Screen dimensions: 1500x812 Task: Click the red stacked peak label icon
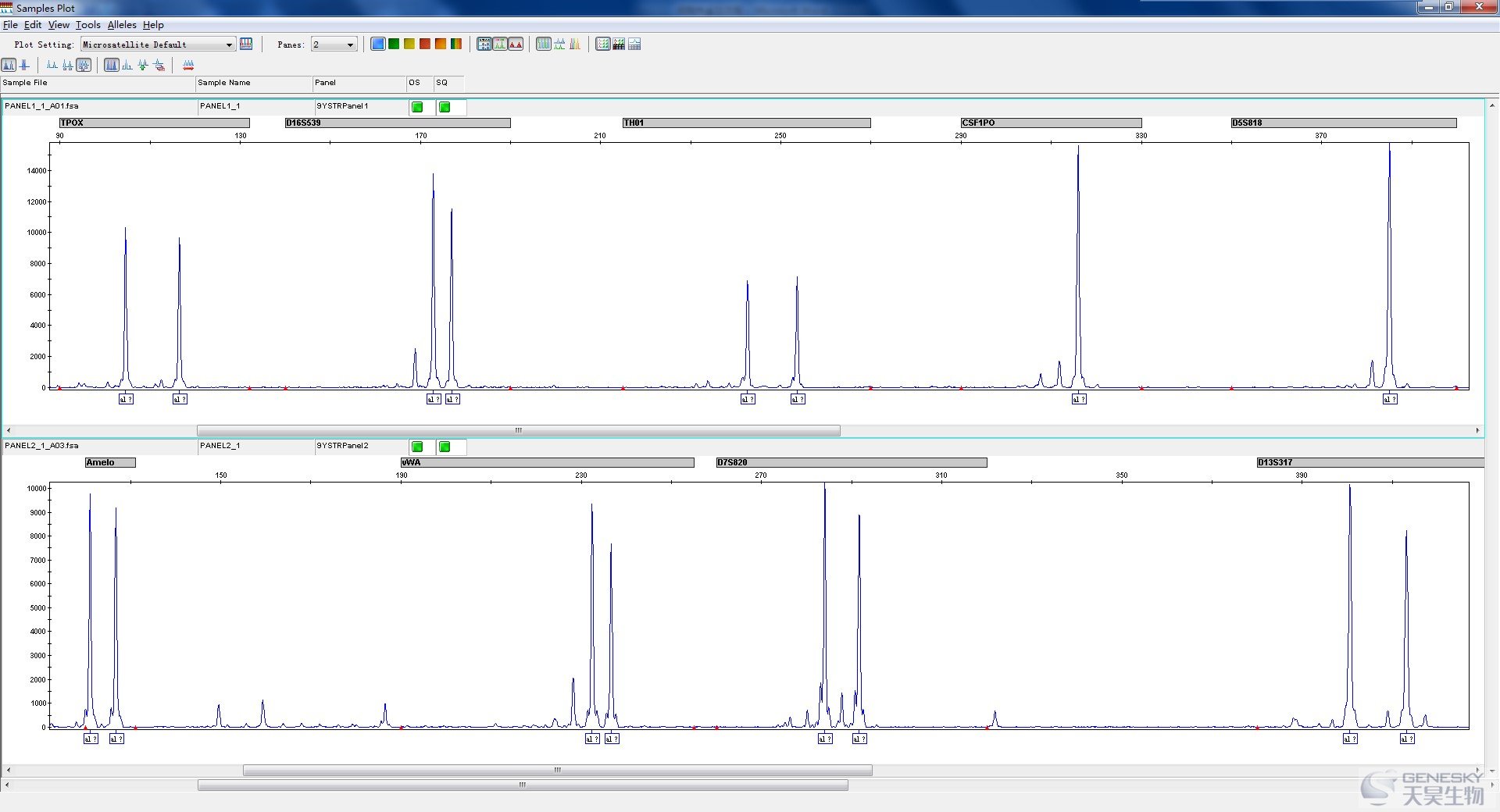pos(159,65)
